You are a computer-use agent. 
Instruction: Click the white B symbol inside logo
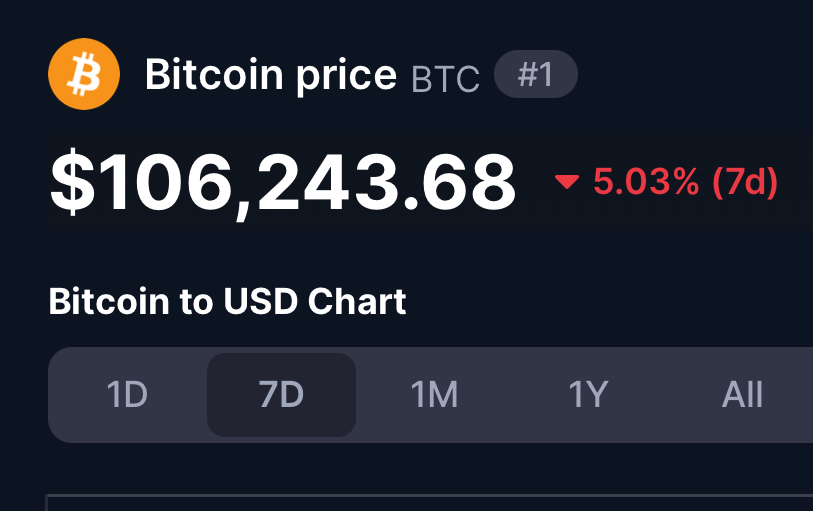pos(84,74)
